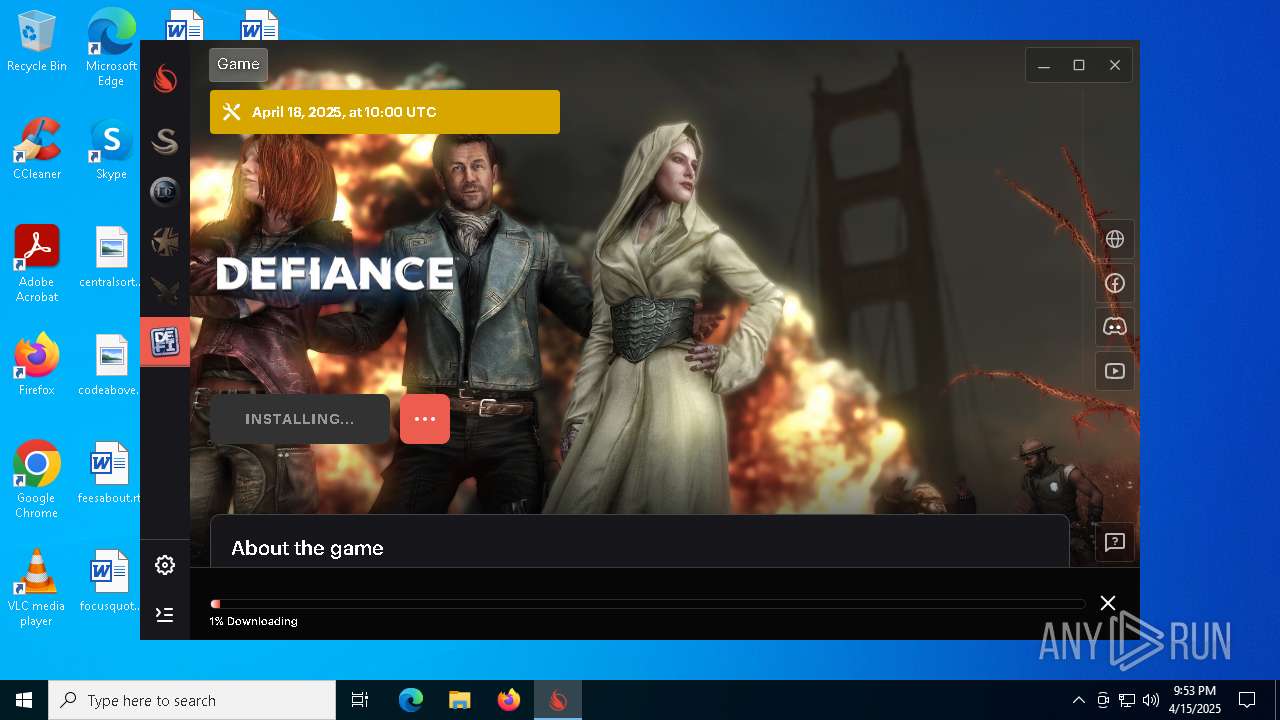Minimize the launcher window
Image resolution: width=1280 pixels, height=720 pixels.
coord(1043,65)
